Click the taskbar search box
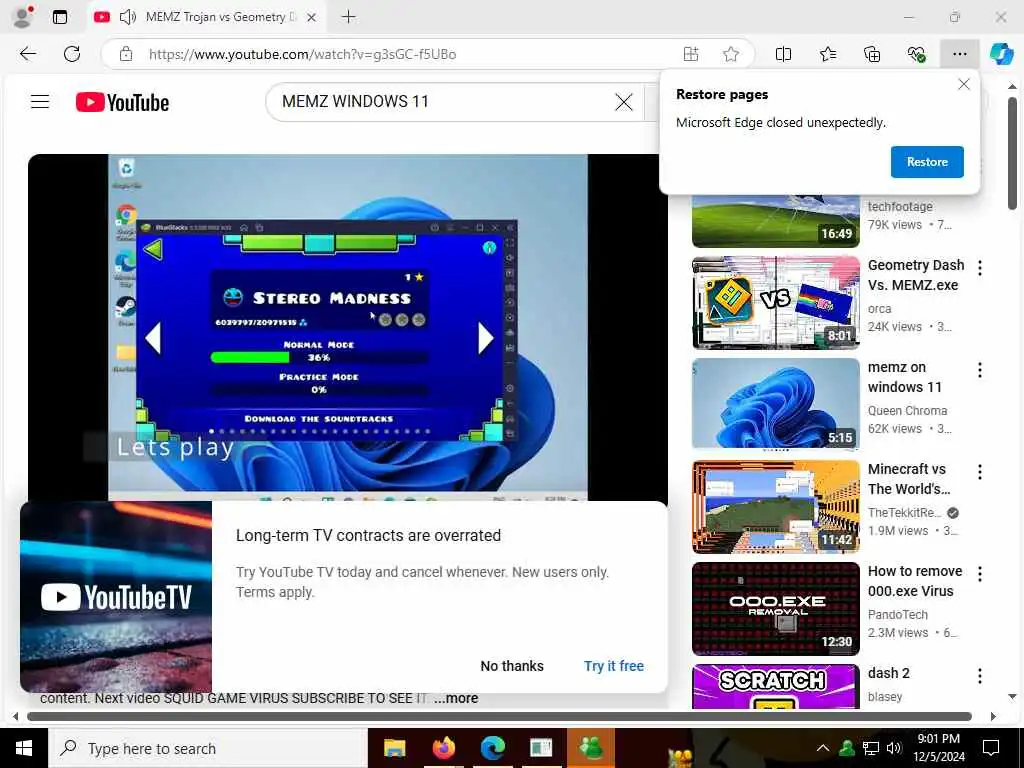 pos(208,748)
